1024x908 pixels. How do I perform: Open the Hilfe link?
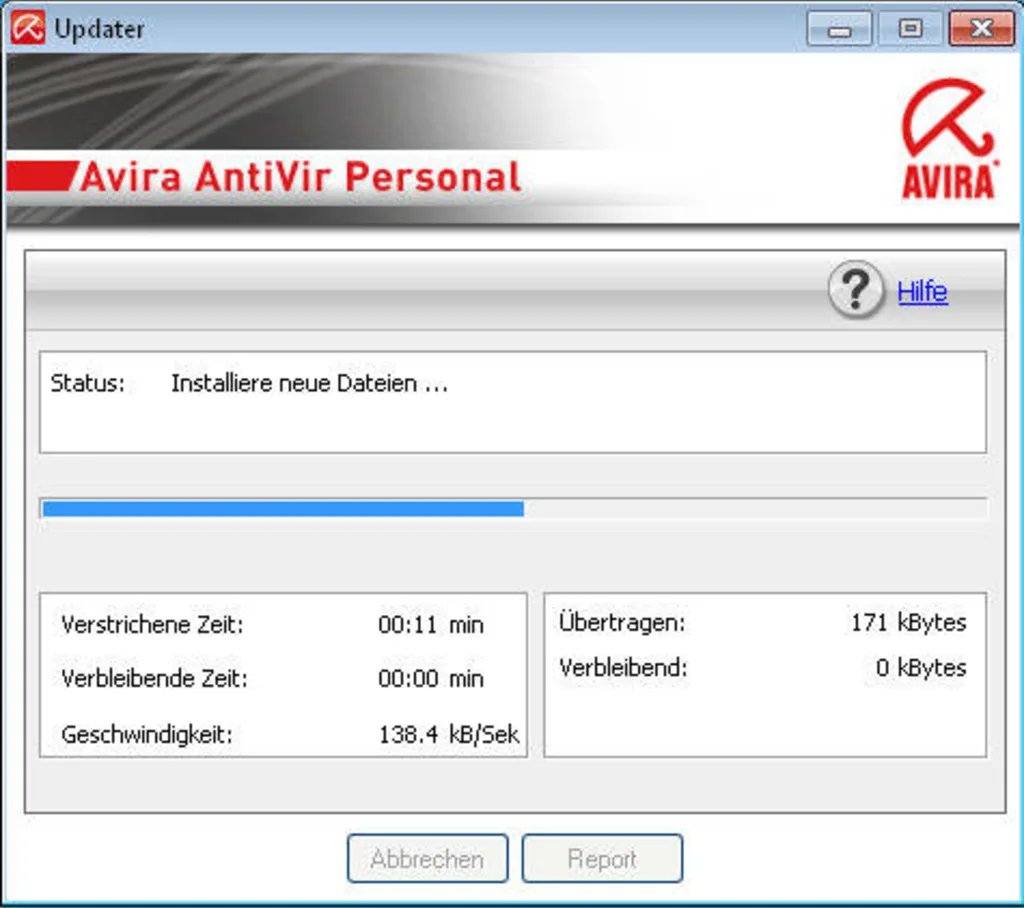(922, 292)
